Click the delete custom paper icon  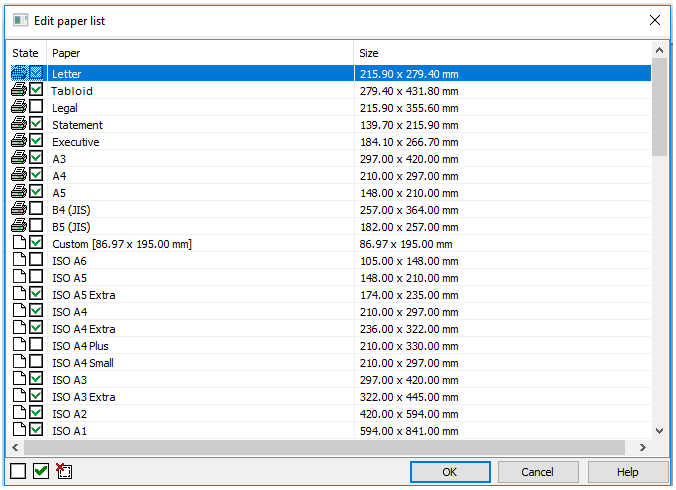(64, 471)
